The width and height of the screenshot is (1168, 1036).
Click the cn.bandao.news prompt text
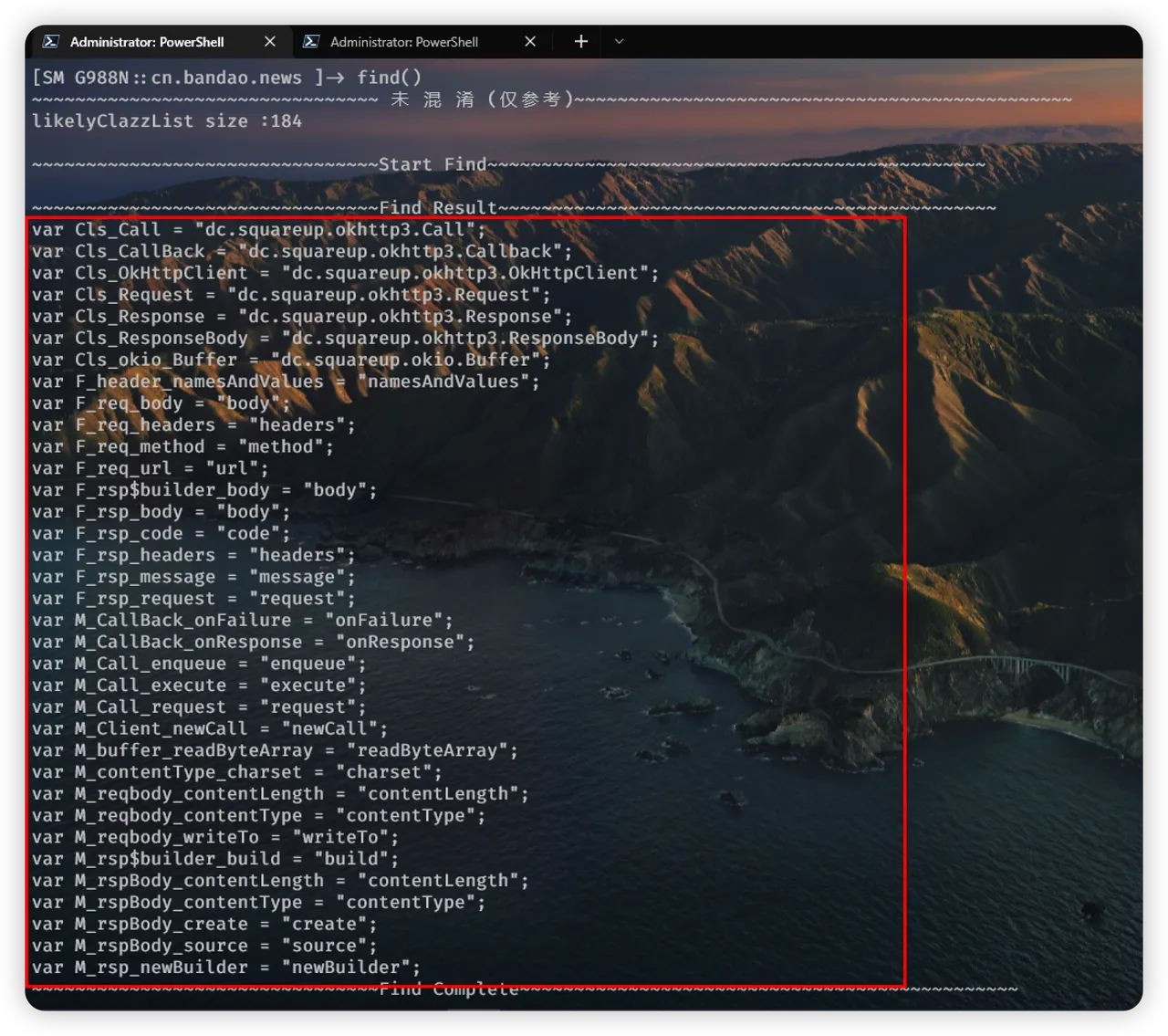tap(226, 78)
